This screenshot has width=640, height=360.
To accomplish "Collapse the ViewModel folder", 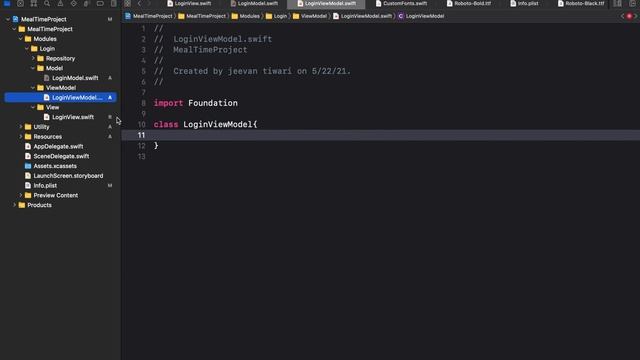I will tap(33, 88).
